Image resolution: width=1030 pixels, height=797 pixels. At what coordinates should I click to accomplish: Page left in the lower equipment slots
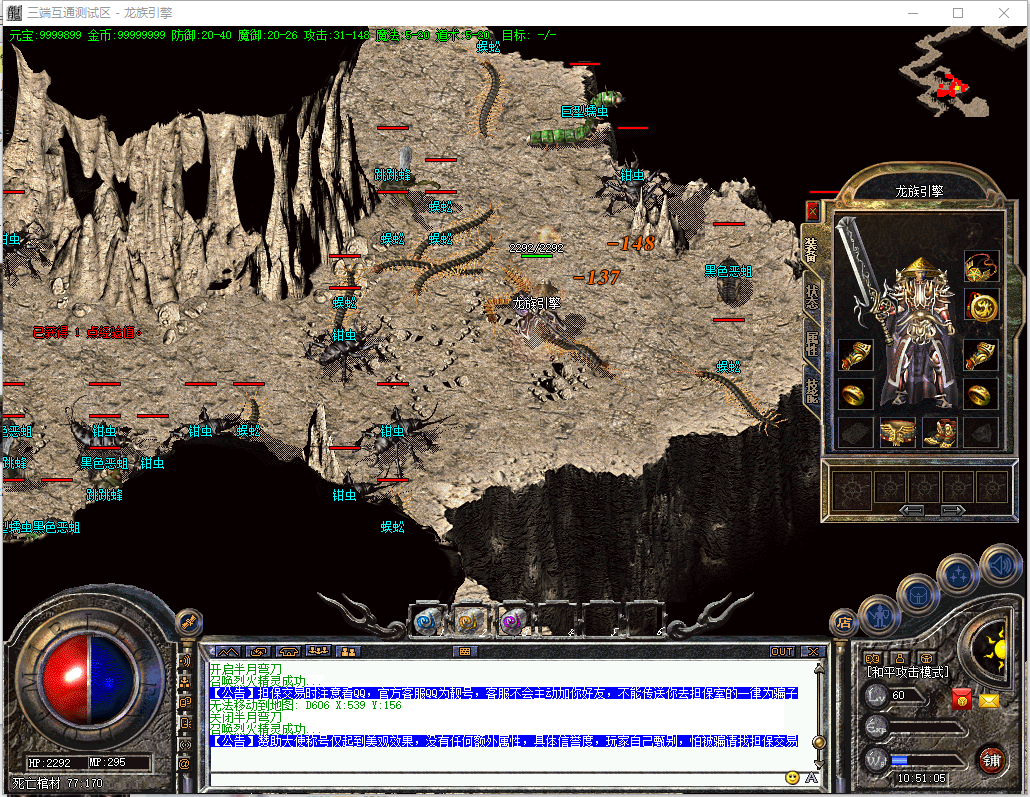(x=912, y=511)
